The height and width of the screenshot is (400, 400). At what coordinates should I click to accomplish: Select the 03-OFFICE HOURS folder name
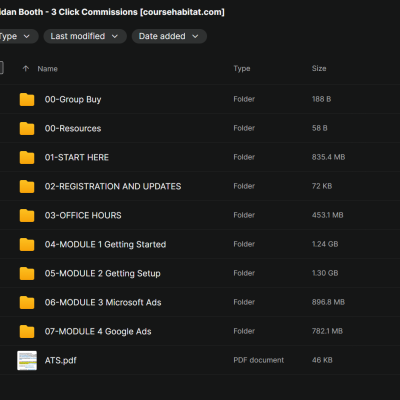(83, 215)
